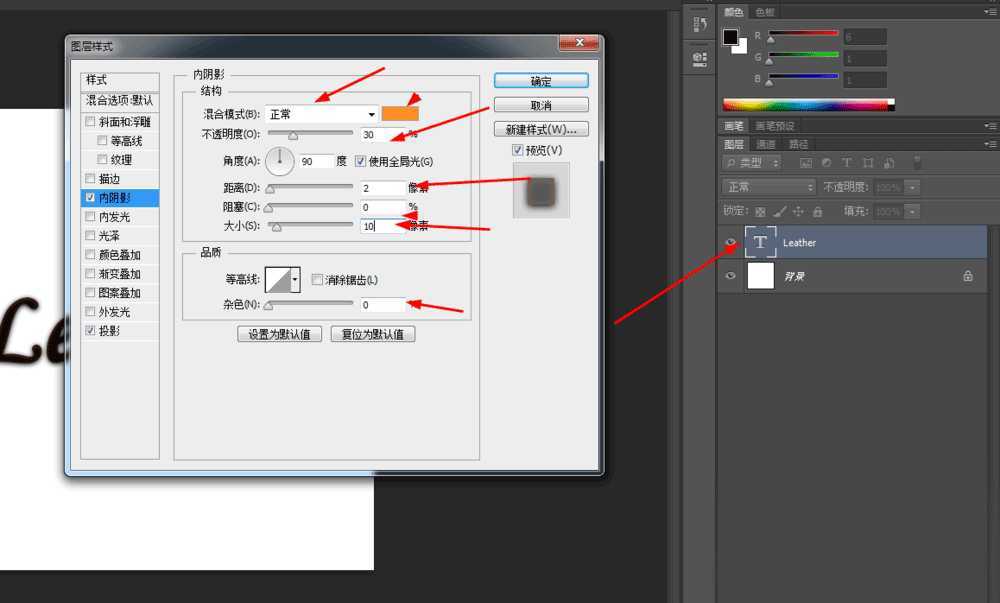Click the 确定 button to confirm

pos(541,80)
